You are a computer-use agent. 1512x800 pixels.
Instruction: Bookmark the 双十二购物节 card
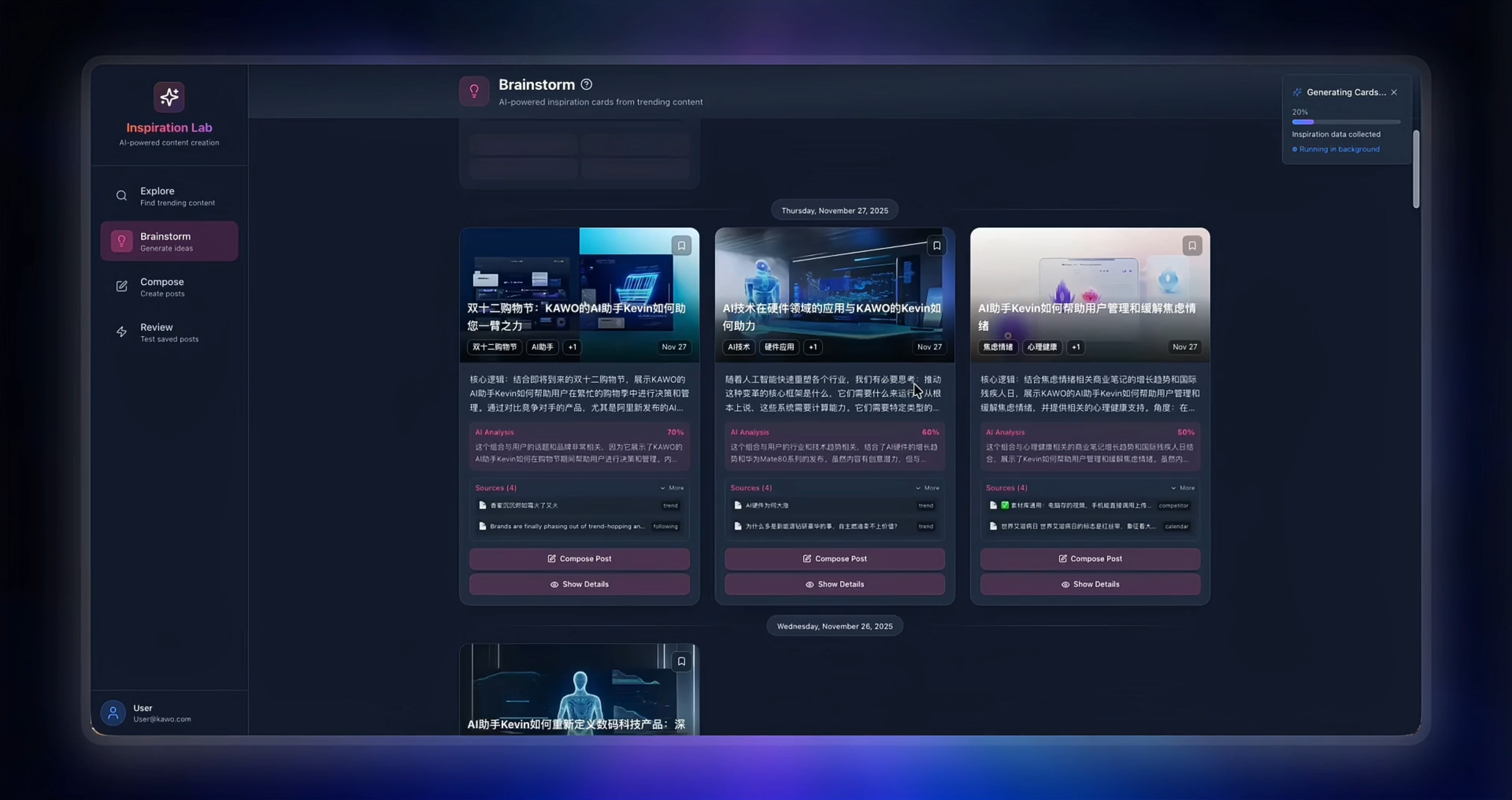click(681, 246)
